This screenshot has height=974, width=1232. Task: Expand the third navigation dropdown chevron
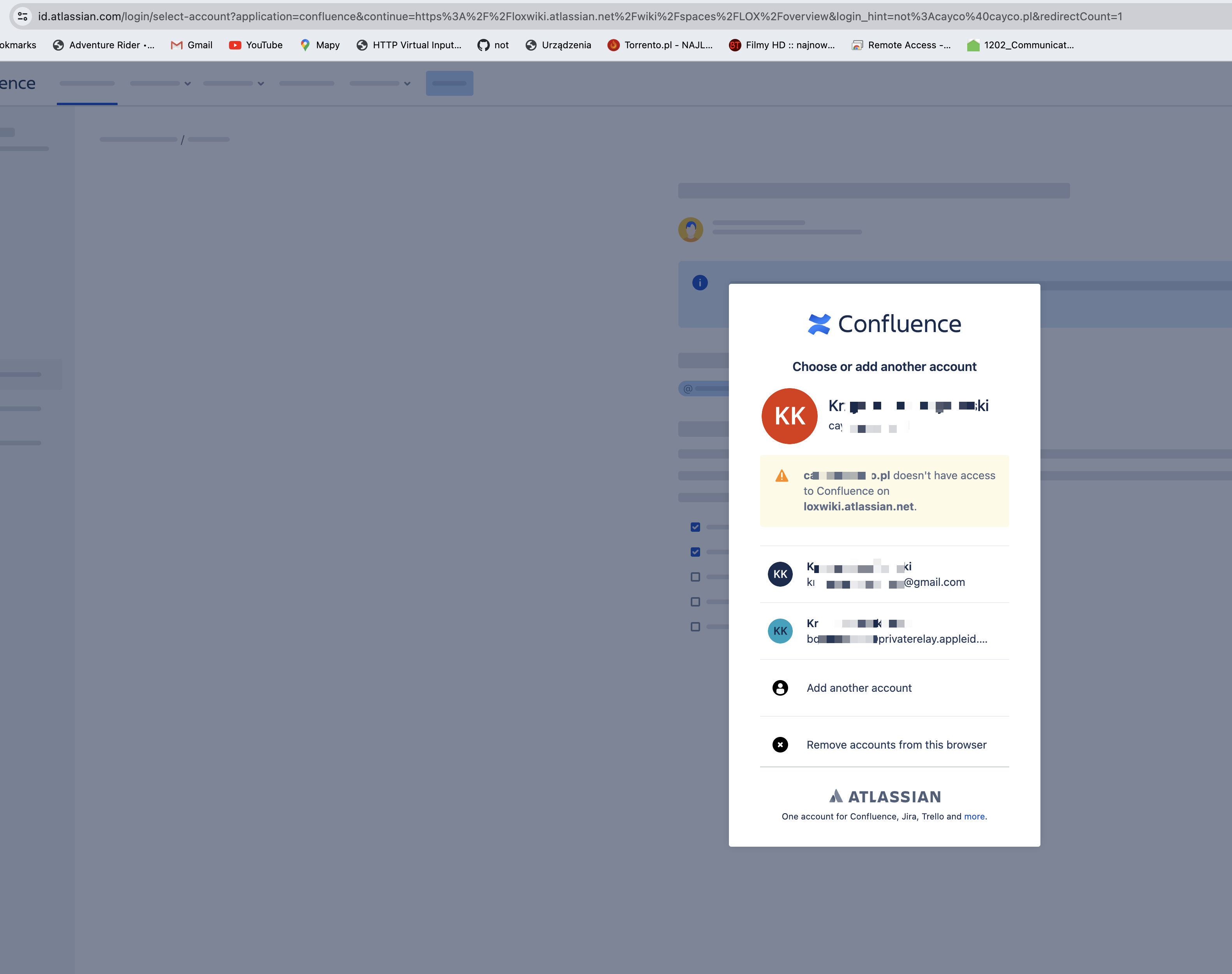[x=260, y=83]
